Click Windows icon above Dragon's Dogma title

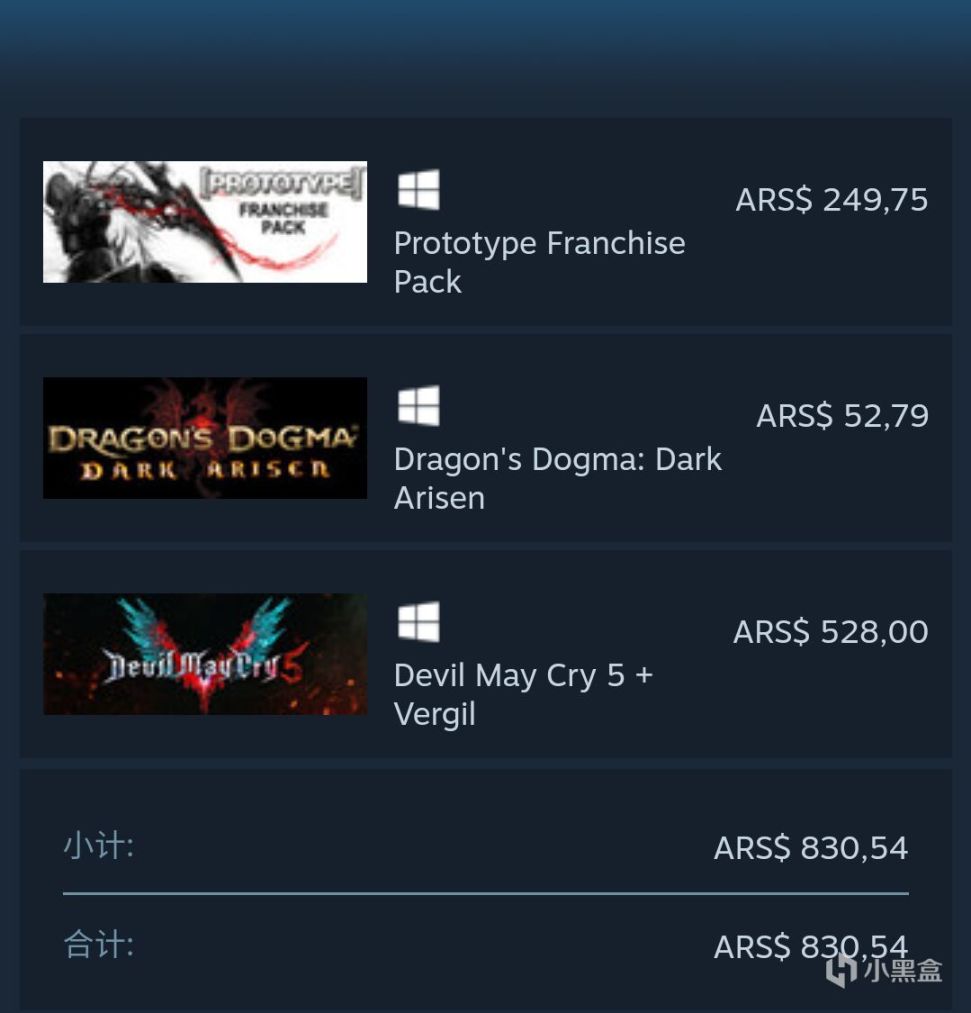click(x=419, y=406)
